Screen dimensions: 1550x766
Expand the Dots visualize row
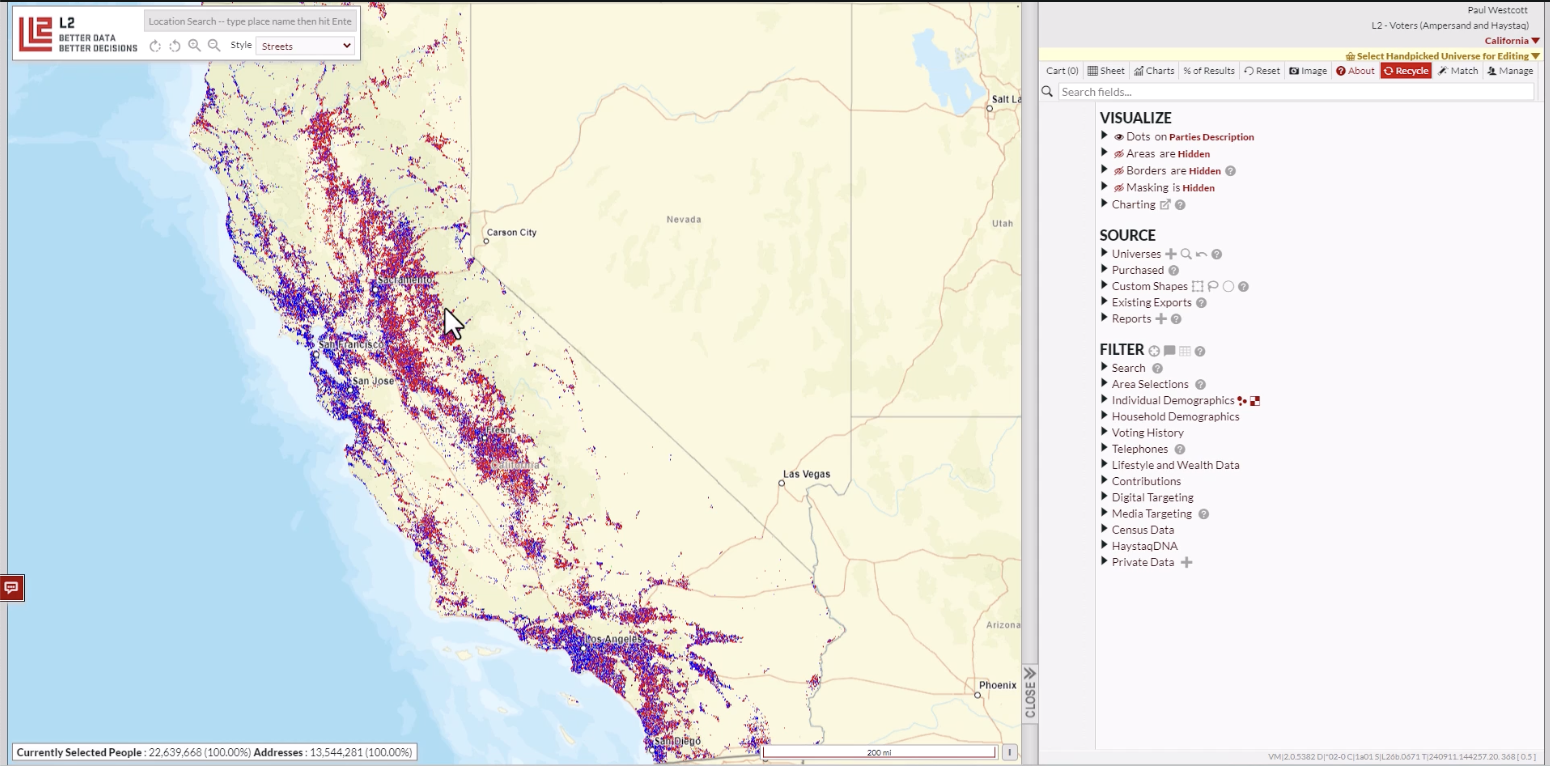[x=1104, y=136]
